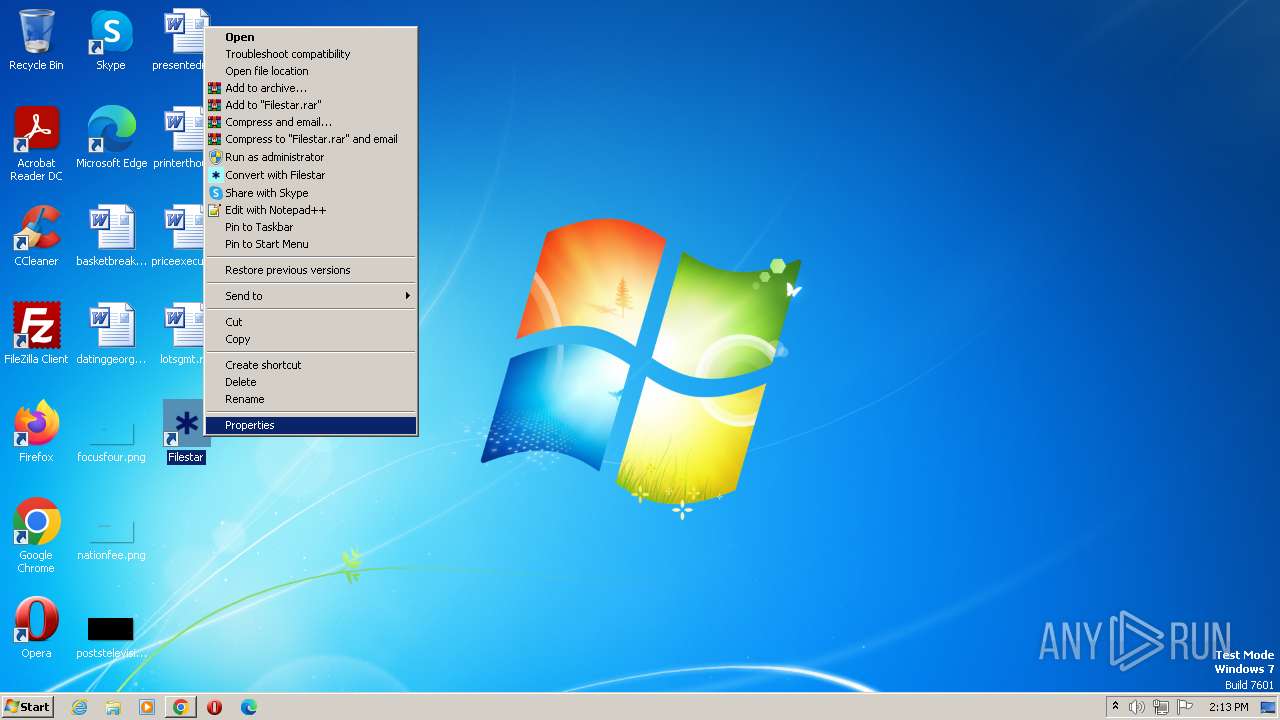Choose Open file location
Screen dimensions: 1280x720
click(311, 71)
